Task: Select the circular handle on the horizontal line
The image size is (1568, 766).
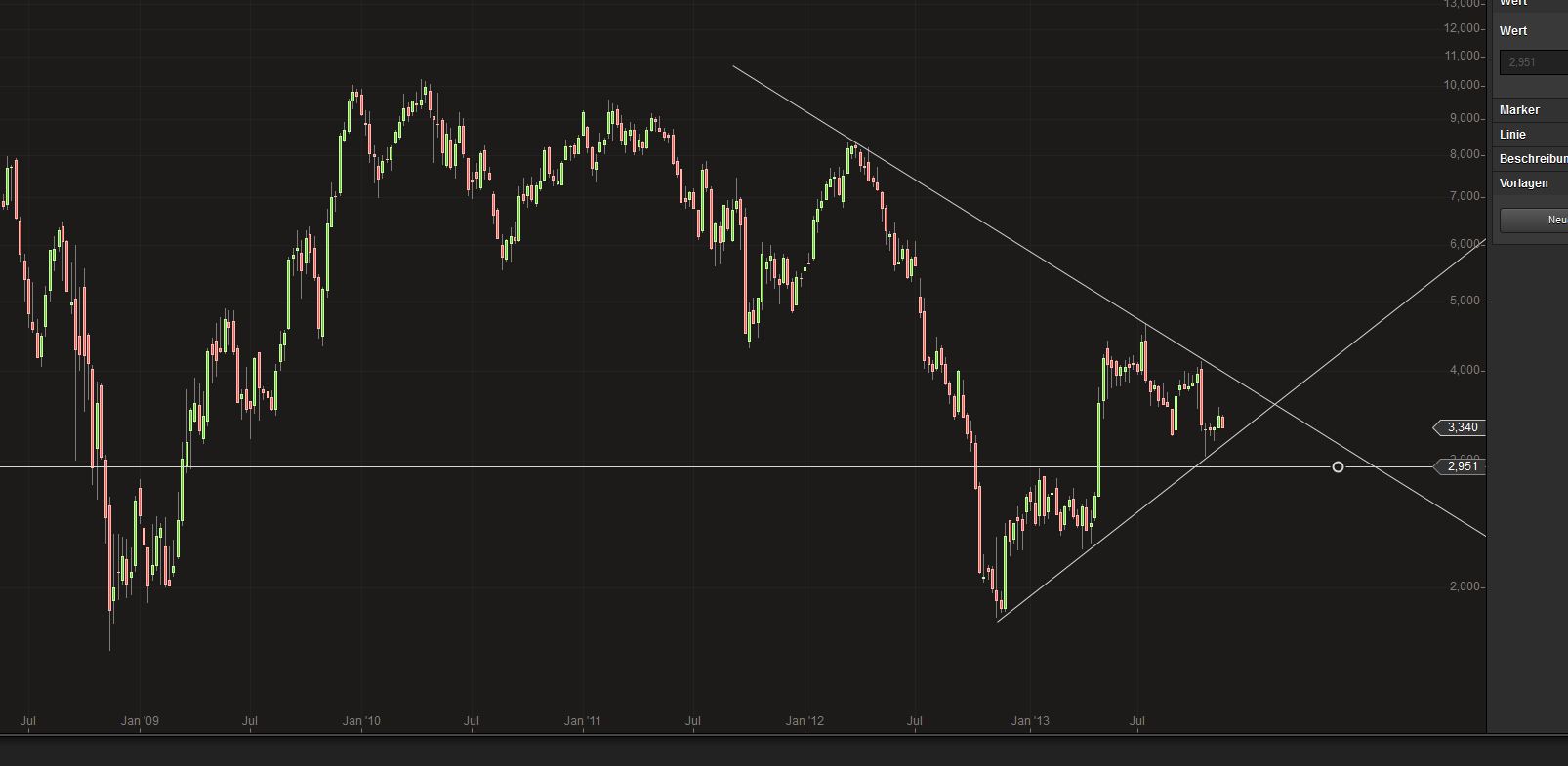Action: (1338, 467)
